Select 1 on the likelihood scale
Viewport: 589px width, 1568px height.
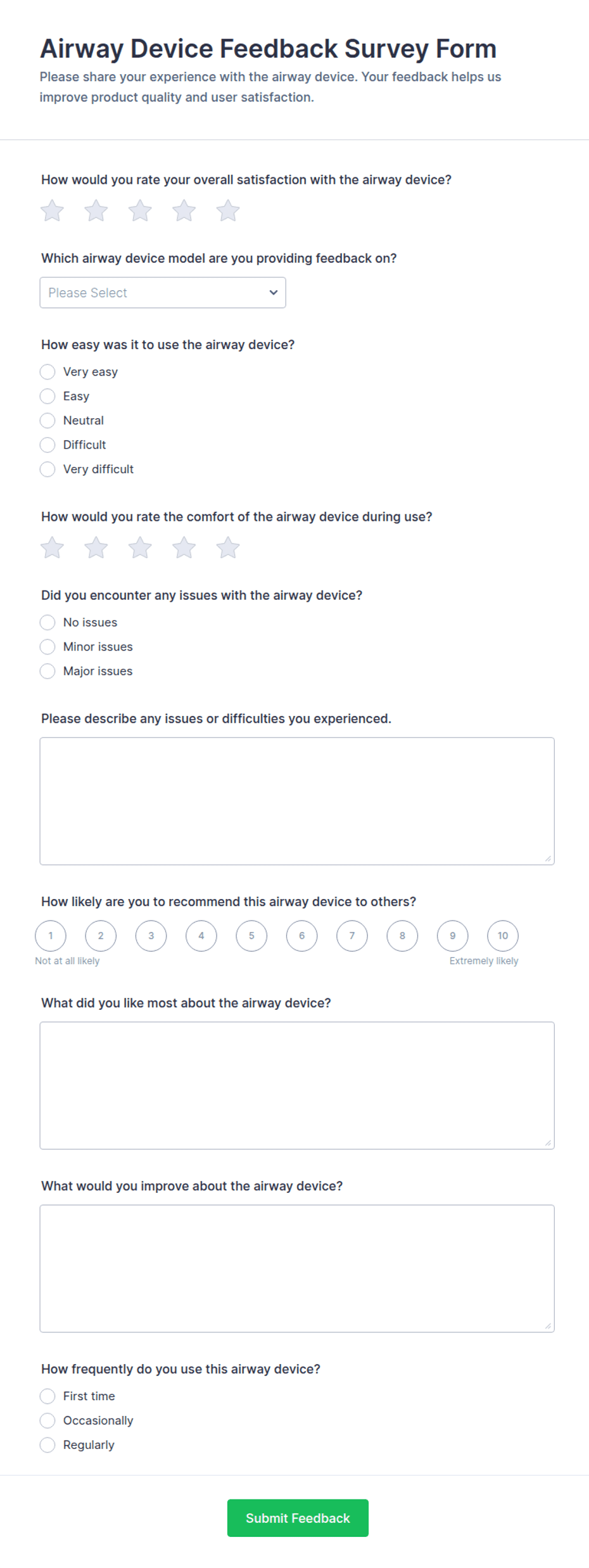51,936
